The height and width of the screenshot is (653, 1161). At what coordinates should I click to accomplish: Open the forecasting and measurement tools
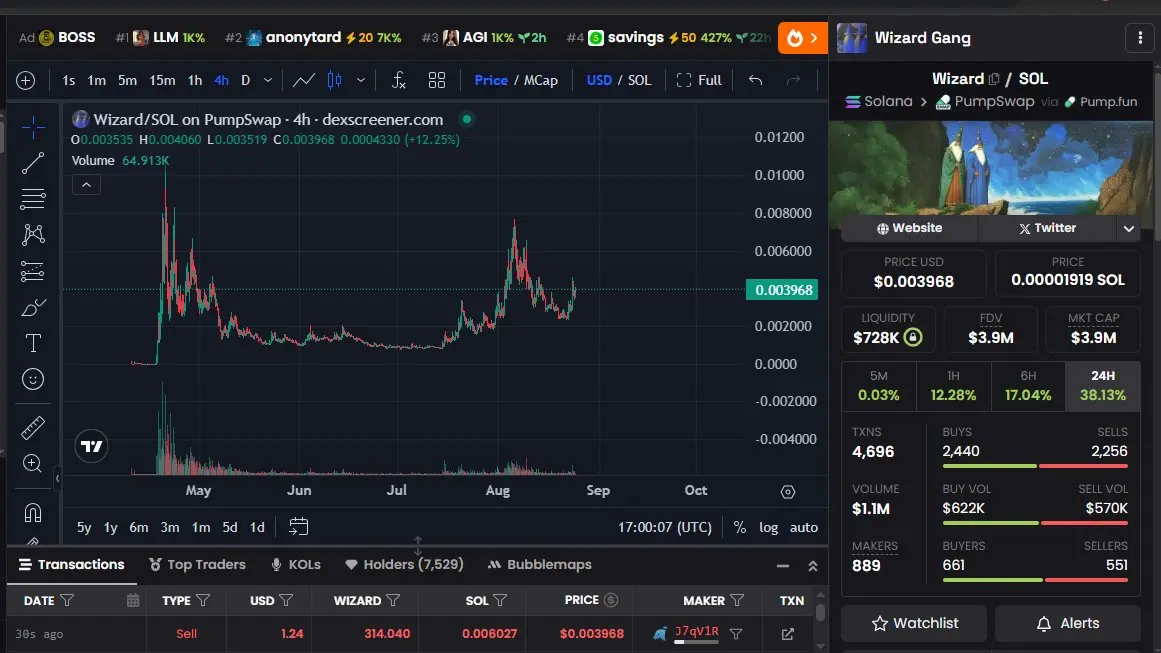pyautogui.click(x=33, y=271)
